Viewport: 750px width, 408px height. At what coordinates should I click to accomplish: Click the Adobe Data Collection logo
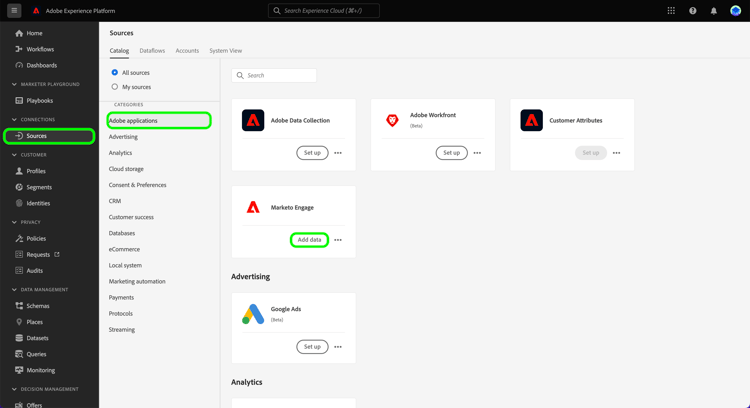pos(253,120)
